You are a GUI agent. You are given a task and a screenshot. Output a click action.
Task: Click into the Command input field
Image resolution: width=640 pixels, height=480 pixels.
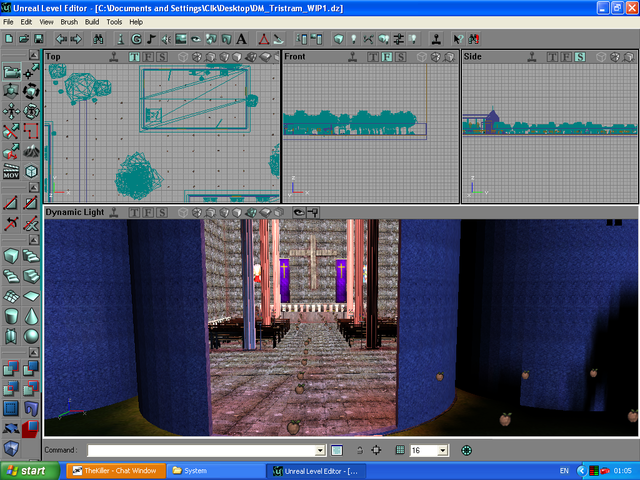point(200,451)
